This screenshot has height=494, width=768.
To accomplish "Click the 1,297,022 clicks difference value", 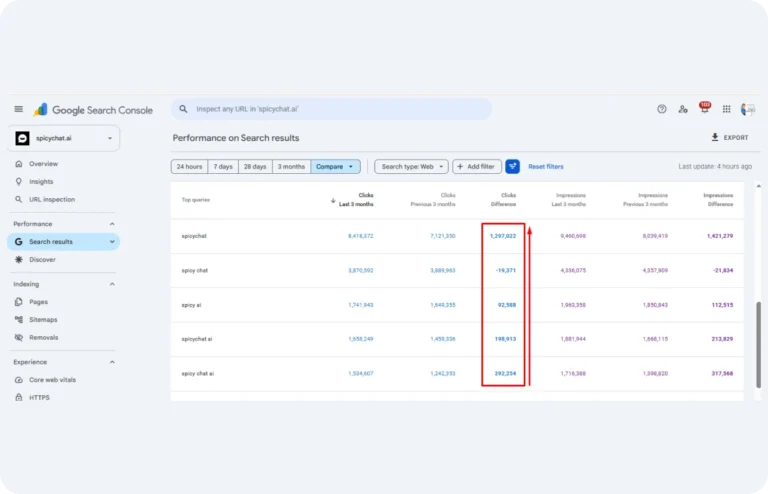I will [503, 236].
